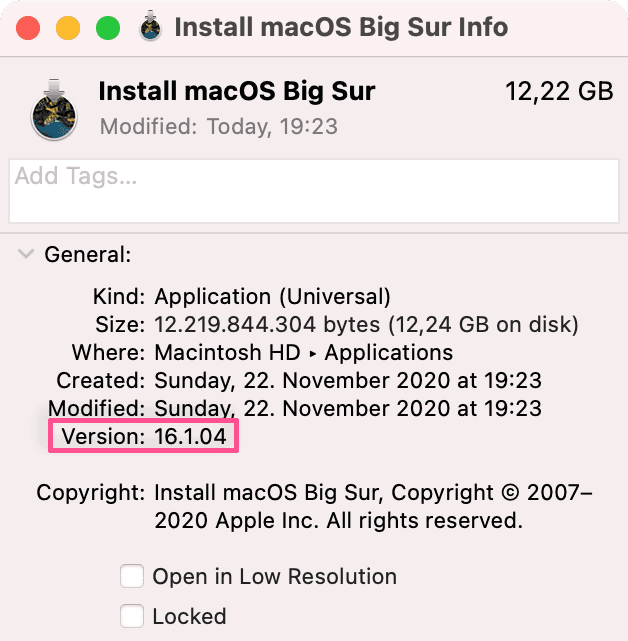Zoom the window with green button
628x641 pixels.
[108, 28]
